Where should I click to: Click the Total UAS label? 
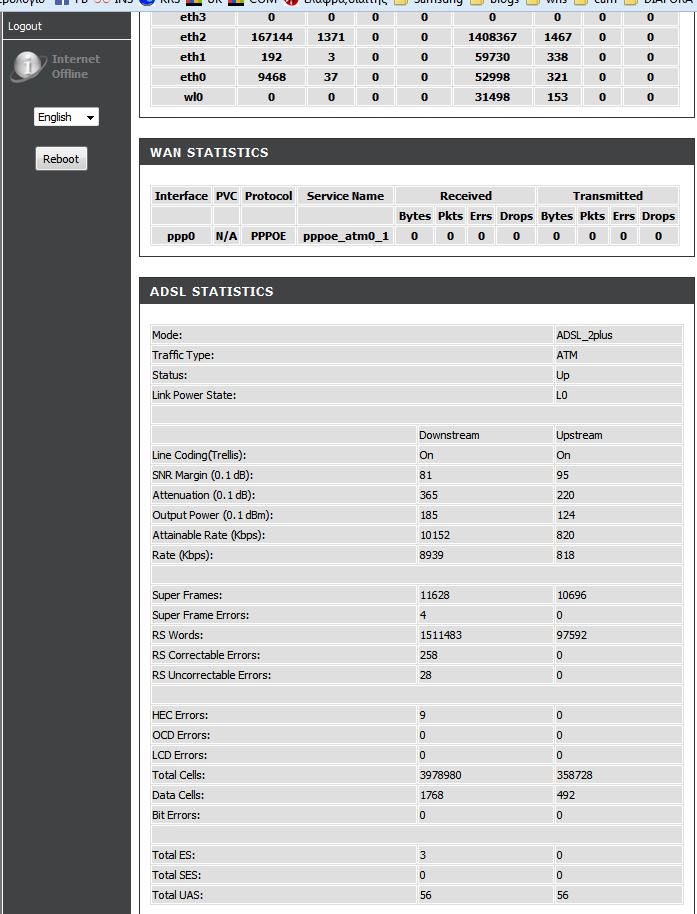click(178, 895)
